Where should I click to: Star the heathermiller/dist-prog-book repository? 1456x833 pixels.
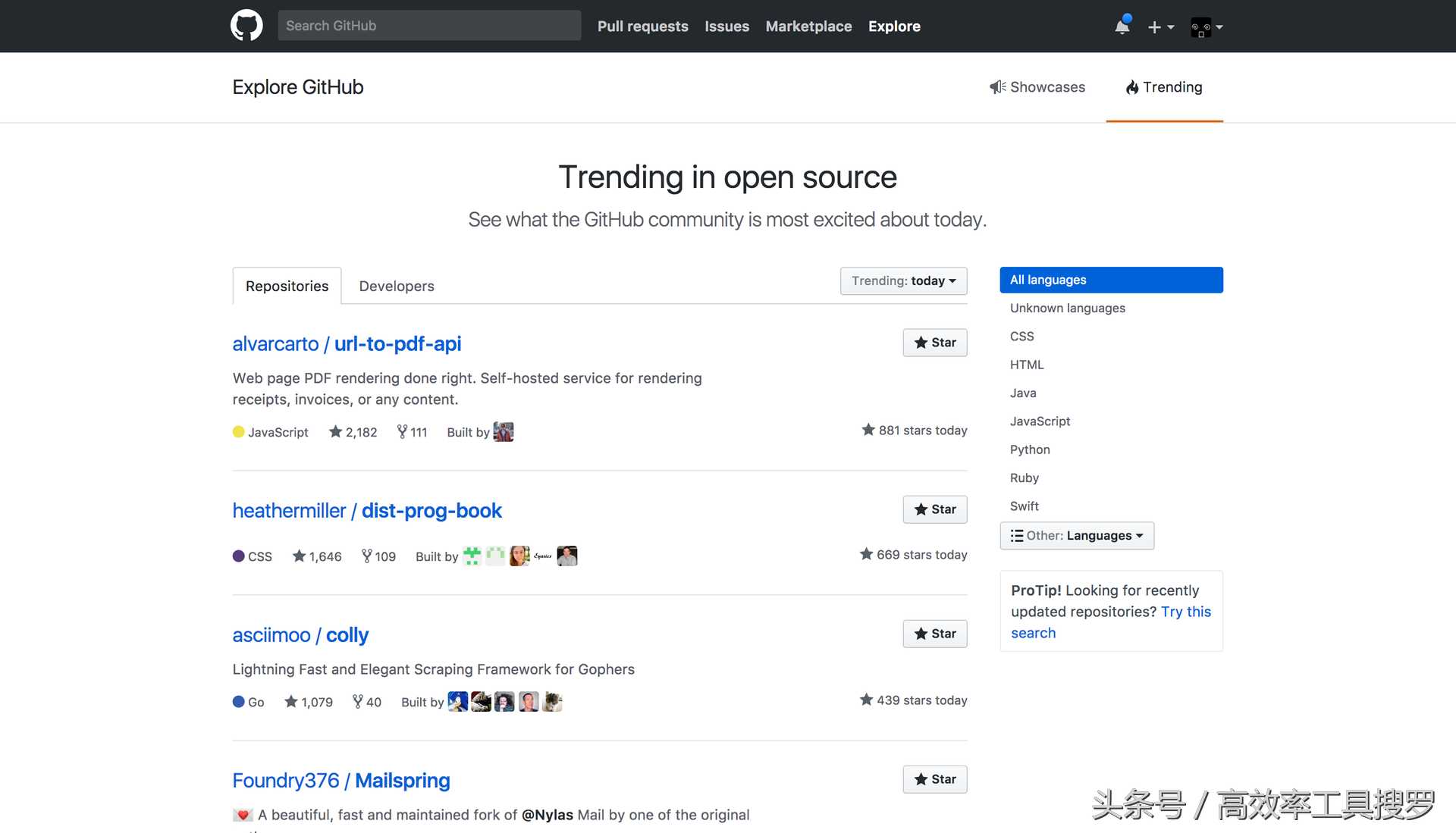click(x=934, y=509)
